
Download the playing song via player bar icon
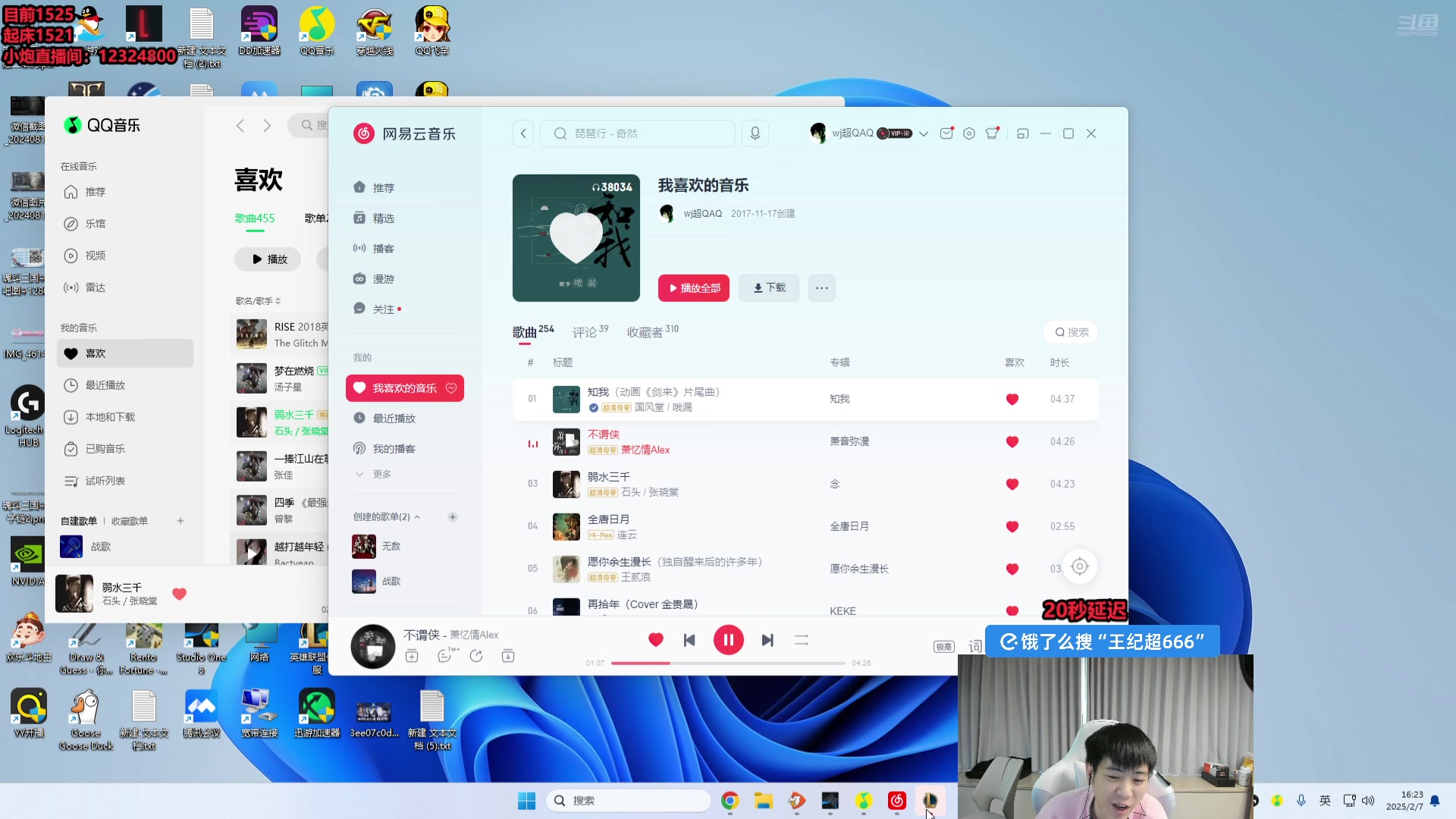click(x=508, y=656)
